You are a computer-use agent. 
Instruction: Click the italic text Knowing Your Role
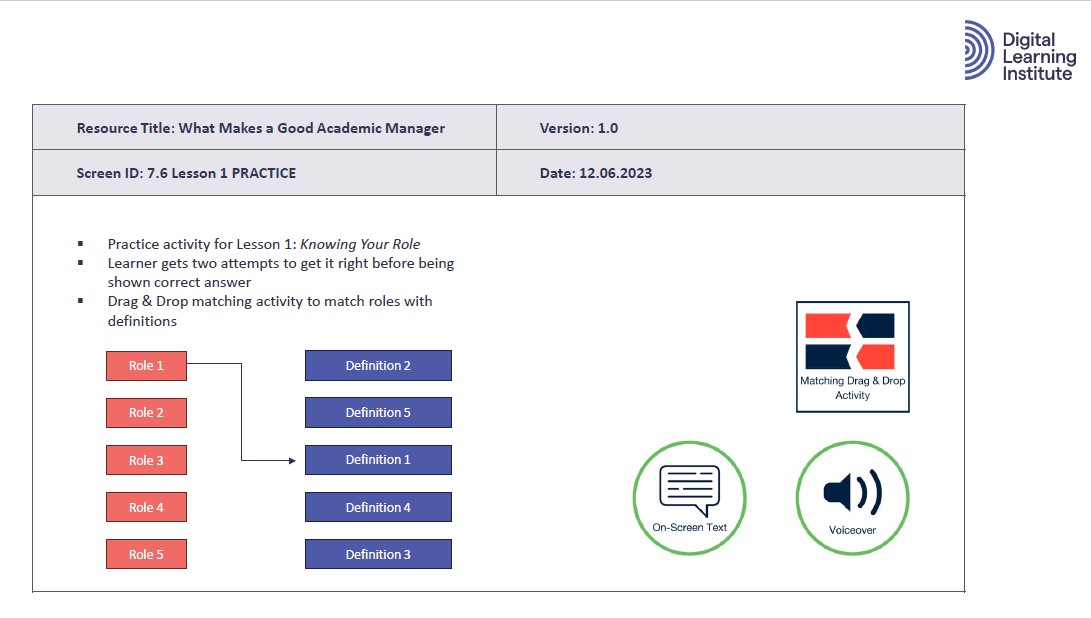tap(360, 244)
